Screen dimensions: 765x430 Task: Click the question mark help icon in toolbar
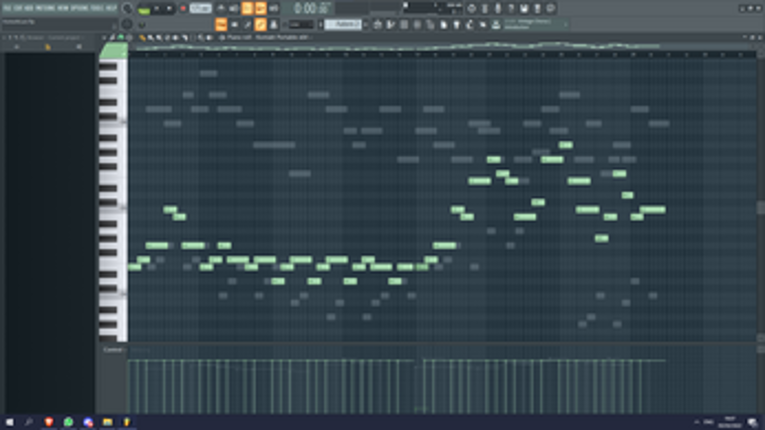pos(511,8)
